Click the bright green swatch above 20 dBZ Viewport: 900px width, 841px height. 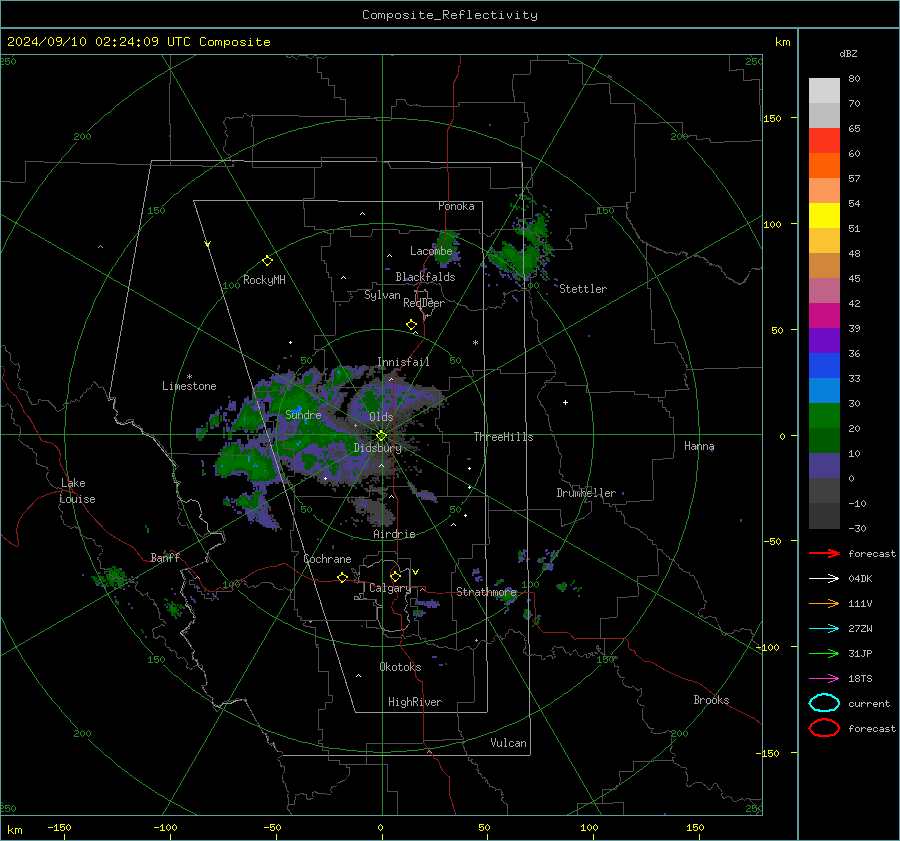coord(824,416)
